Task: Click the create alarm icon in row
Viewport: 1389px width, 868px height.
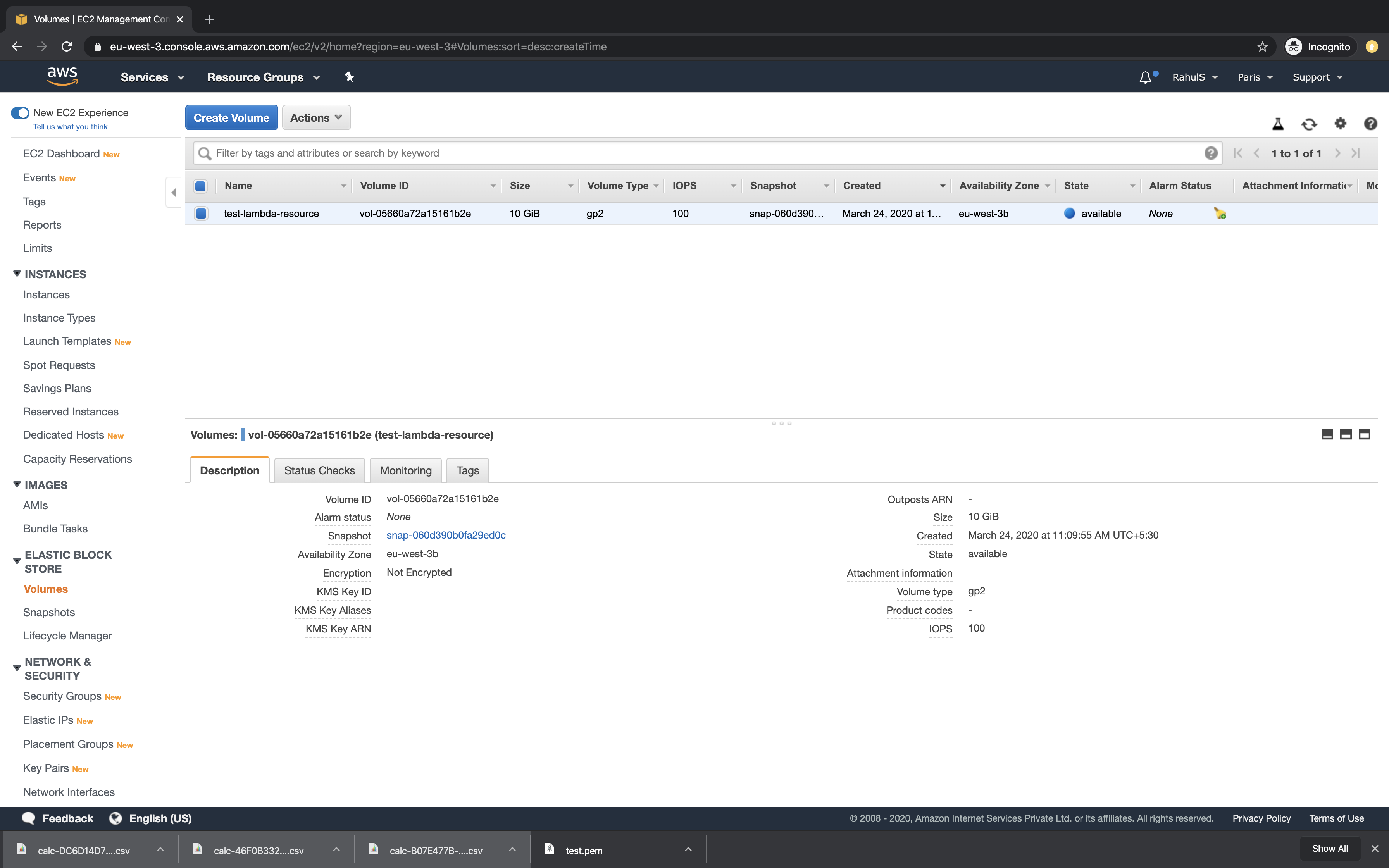Action: (x=1220, y=214)
